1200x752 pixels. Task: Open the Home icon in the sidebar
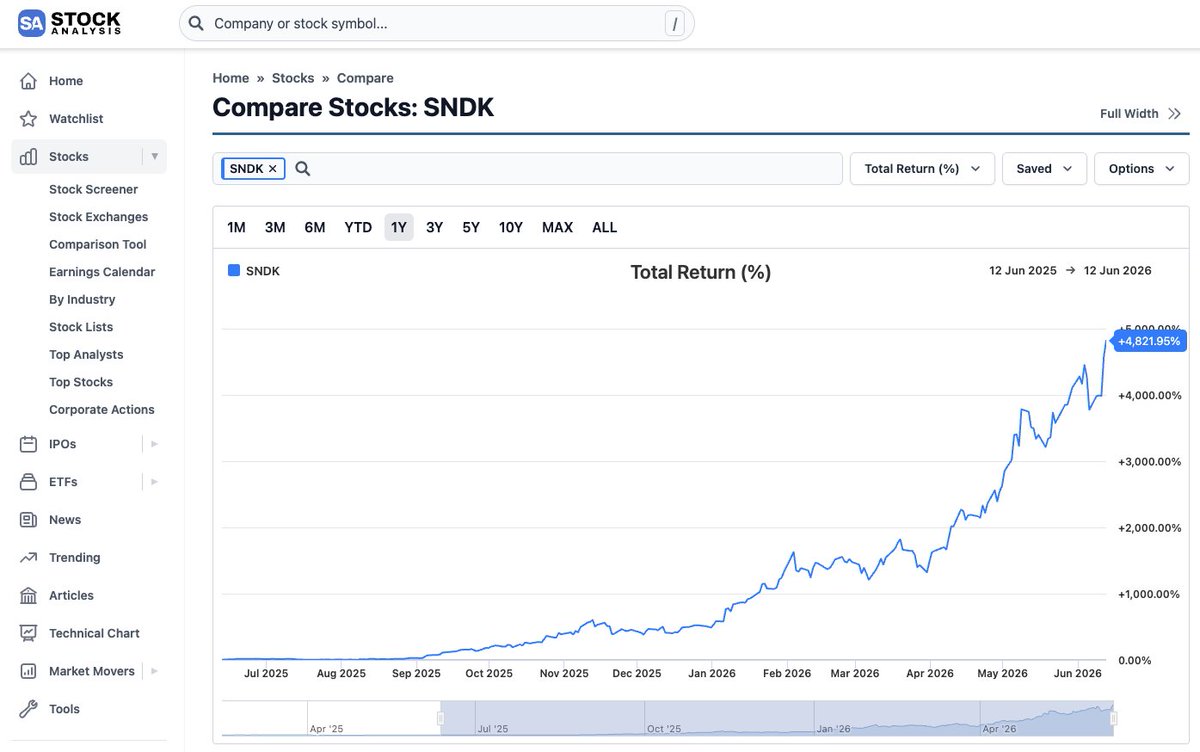[x=29, y=81]
